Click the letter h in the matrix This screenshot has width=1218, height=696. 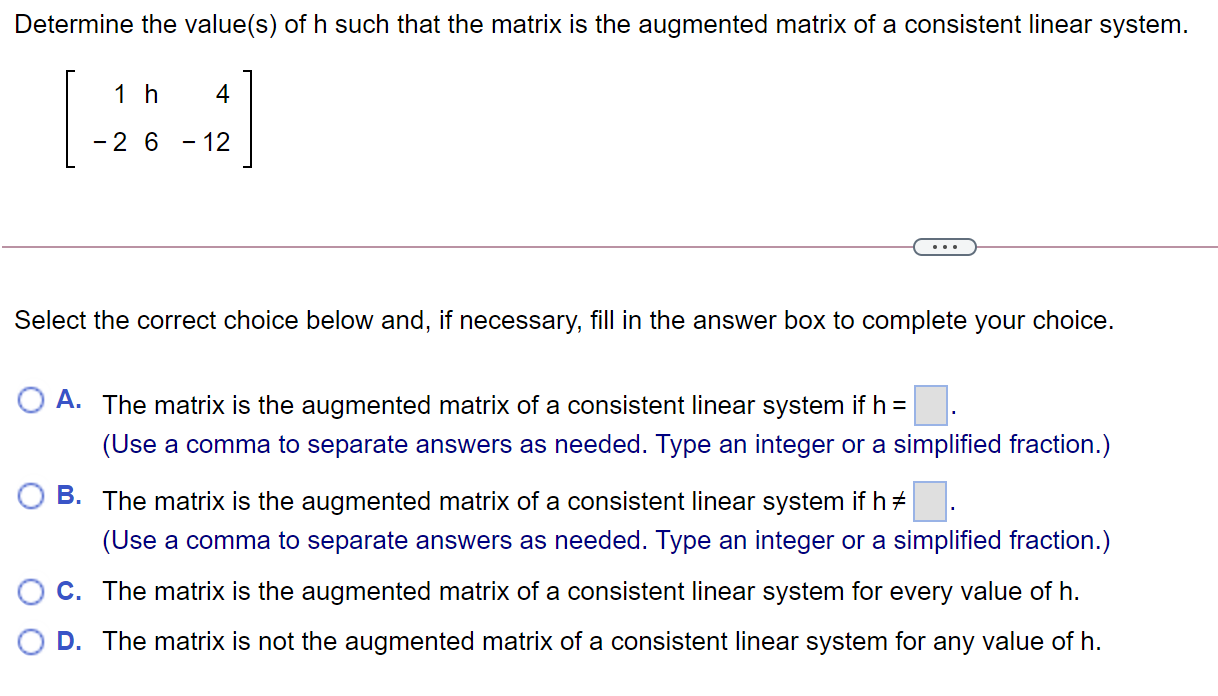coord(150,94)
